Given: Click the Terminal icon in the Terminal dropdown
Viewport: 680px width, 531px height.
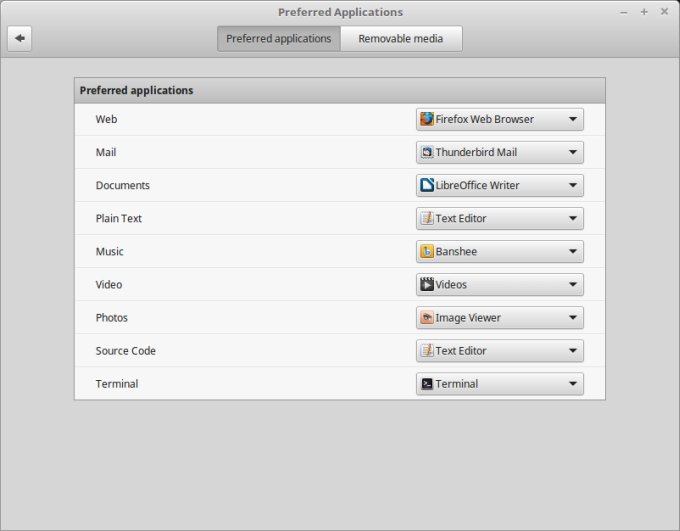Looking at the screenshot, I should click(x=427, y=384).
